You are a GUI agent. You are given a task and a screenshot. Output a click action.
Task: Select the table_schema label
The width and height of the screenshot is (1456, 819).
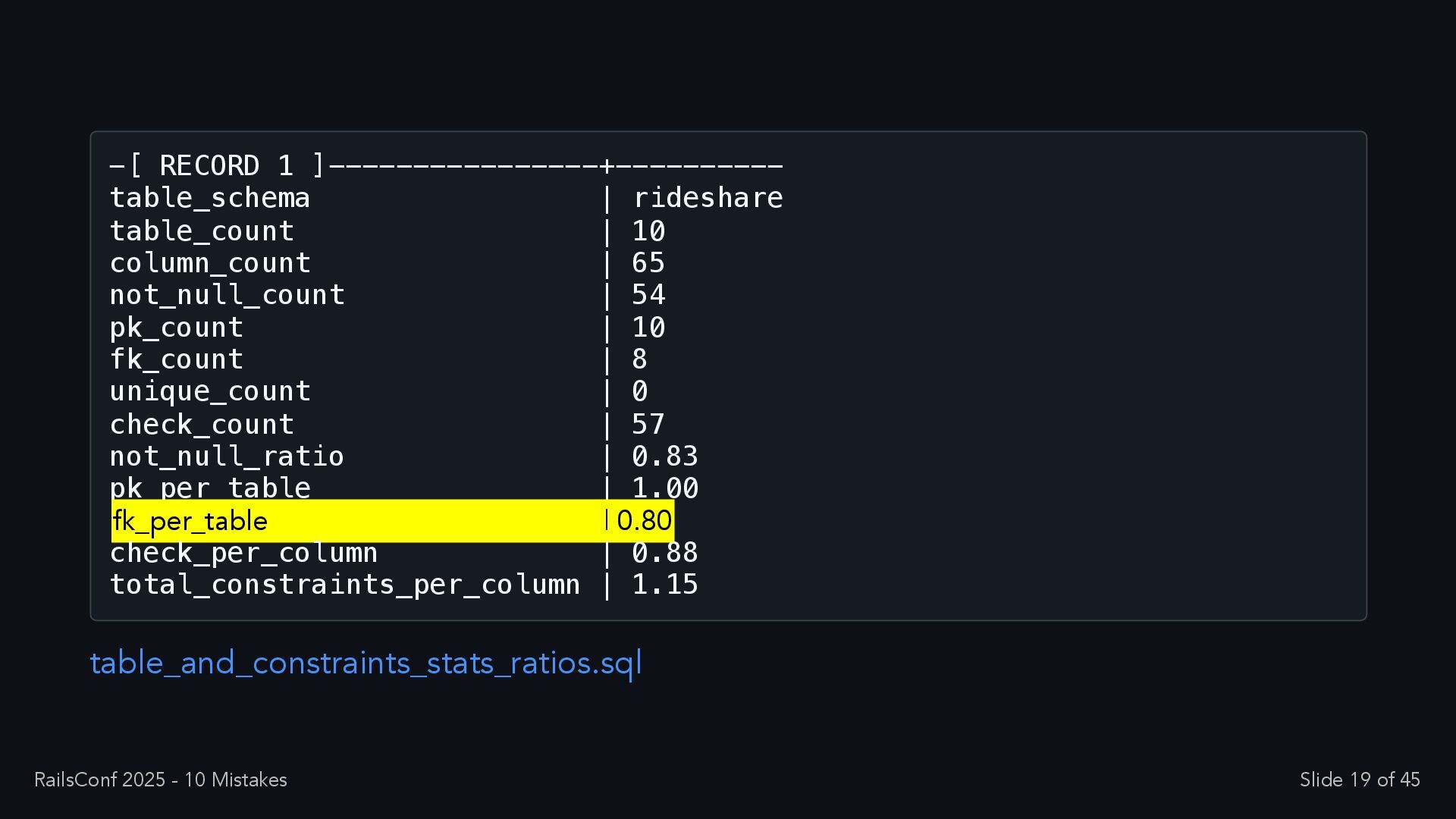[210, 198]
